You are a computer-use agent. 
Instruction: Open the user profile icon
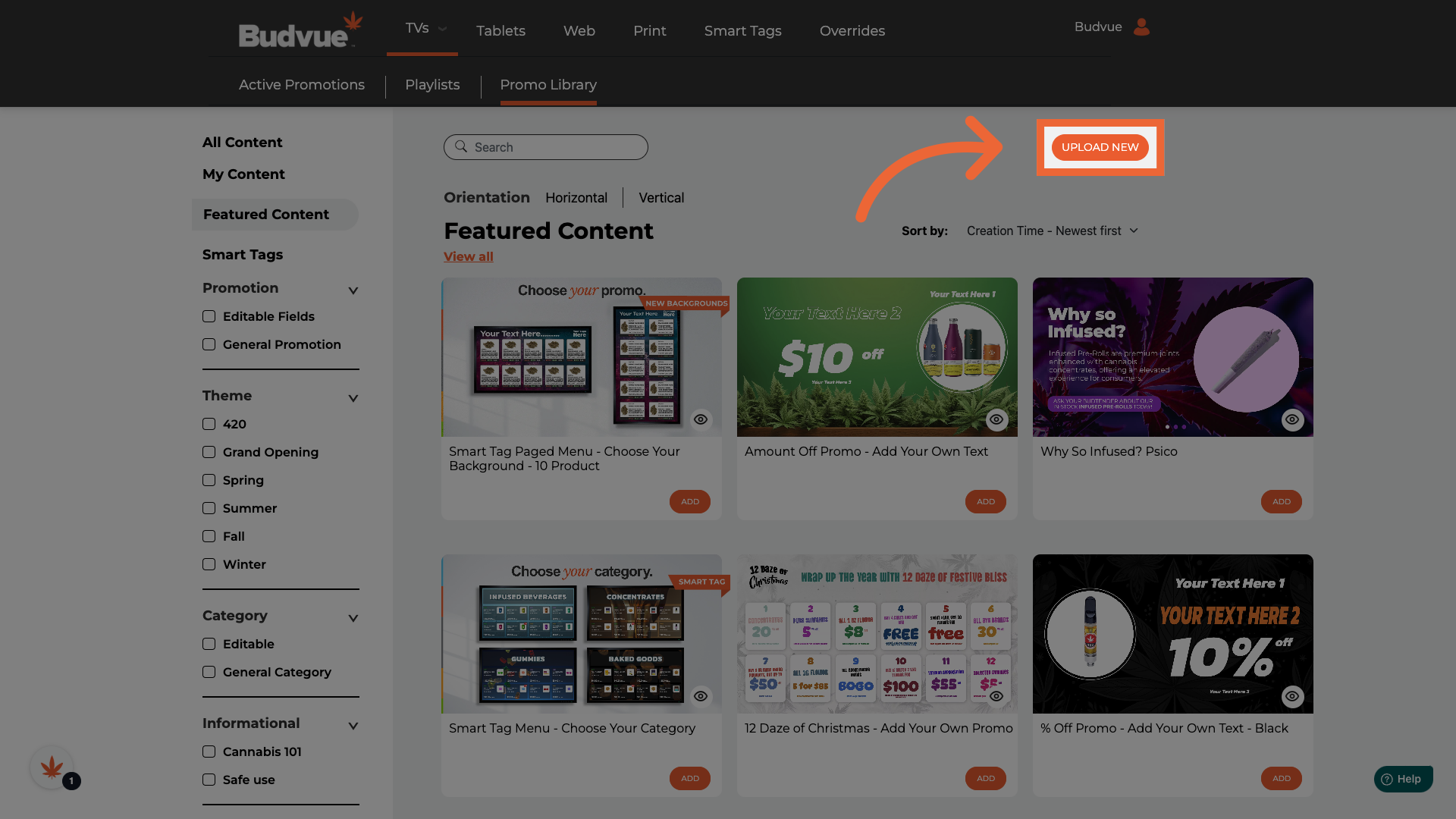[x=1141, y=27]
